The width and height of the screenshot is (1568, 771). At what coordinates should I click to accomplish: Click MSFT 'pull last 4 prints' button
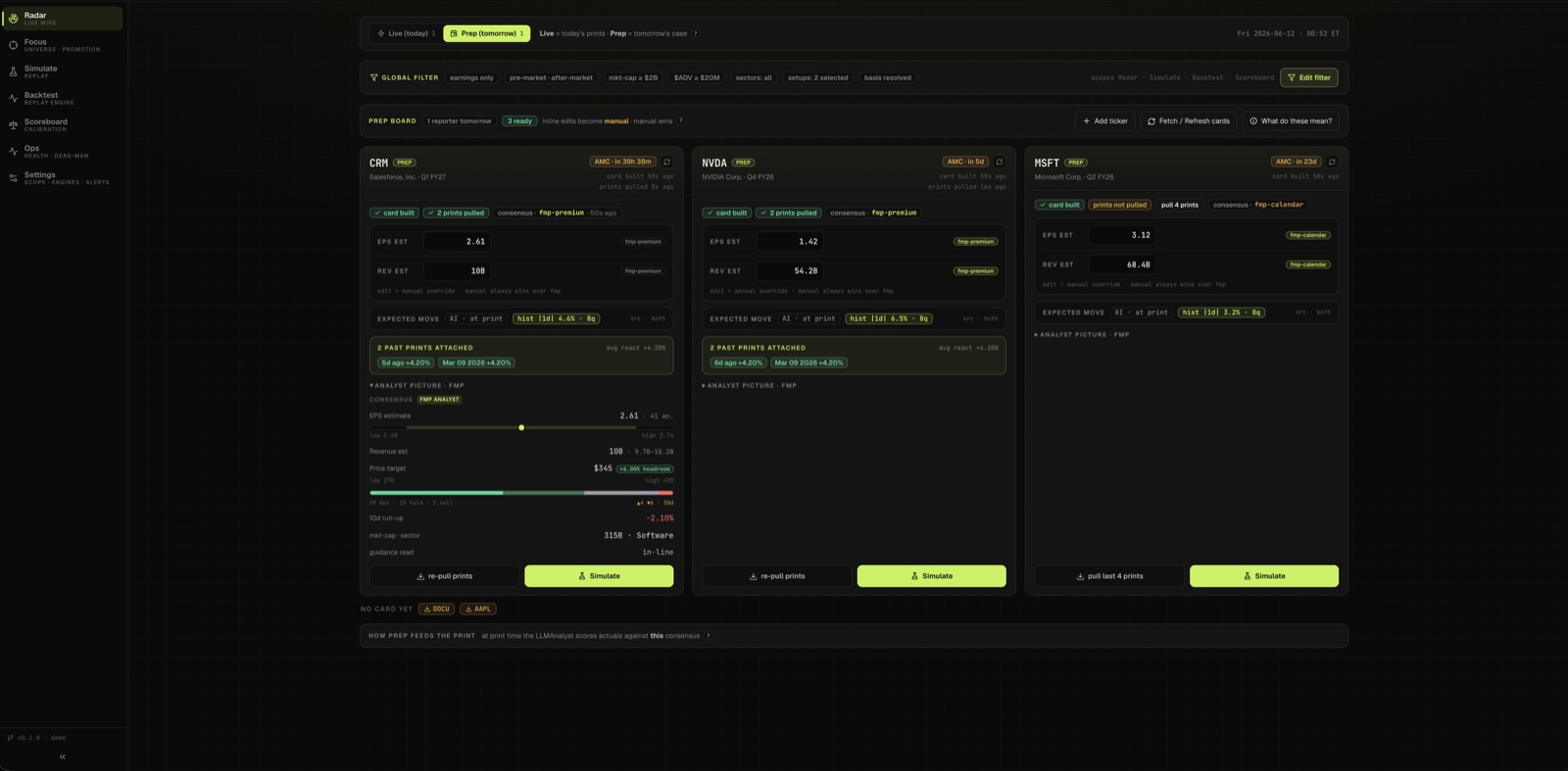coord(1109,576)
